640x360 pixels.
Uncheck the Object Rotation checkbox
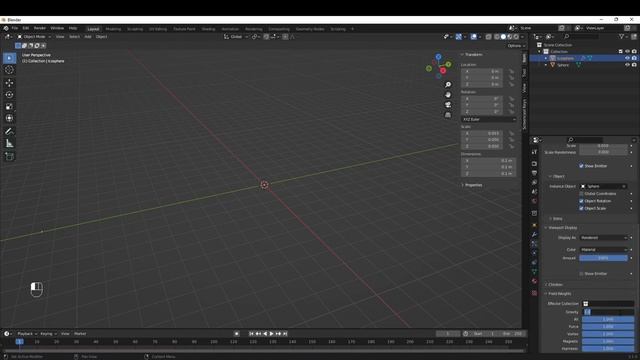click(x=581, y=201)
